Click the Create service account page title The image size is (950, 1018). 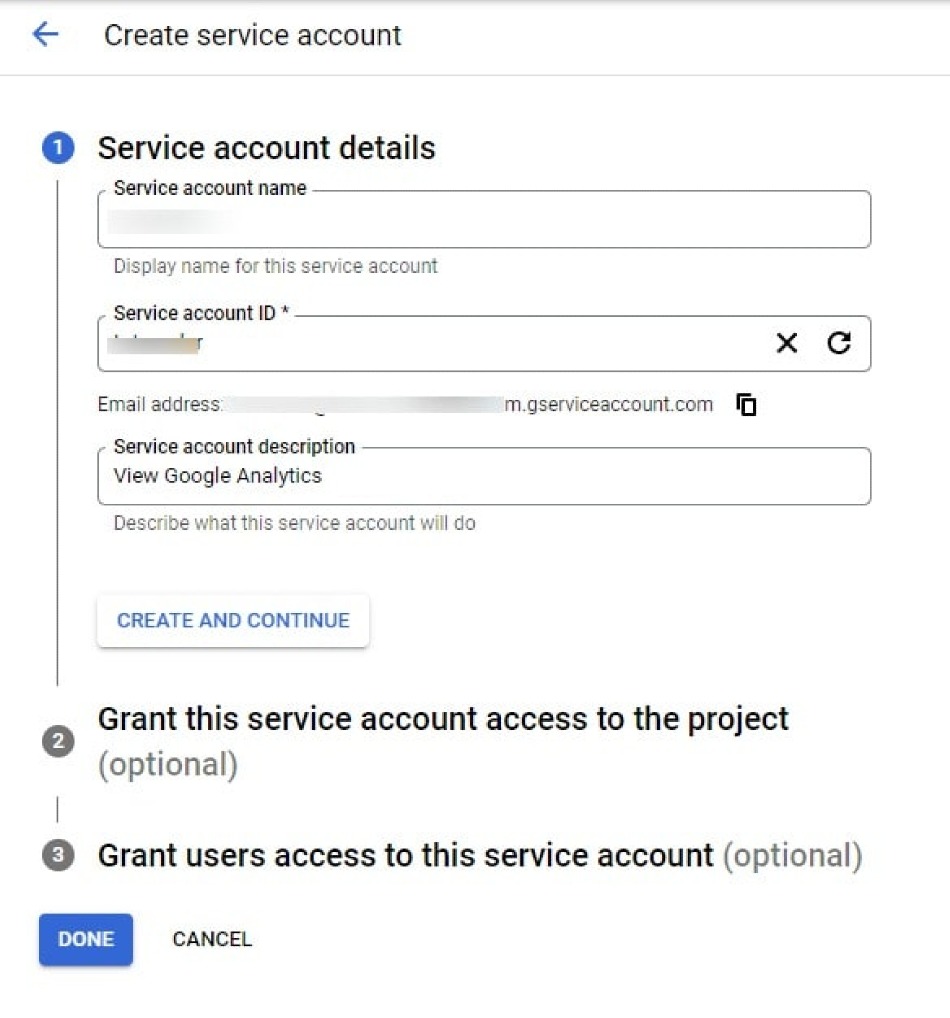253,35
